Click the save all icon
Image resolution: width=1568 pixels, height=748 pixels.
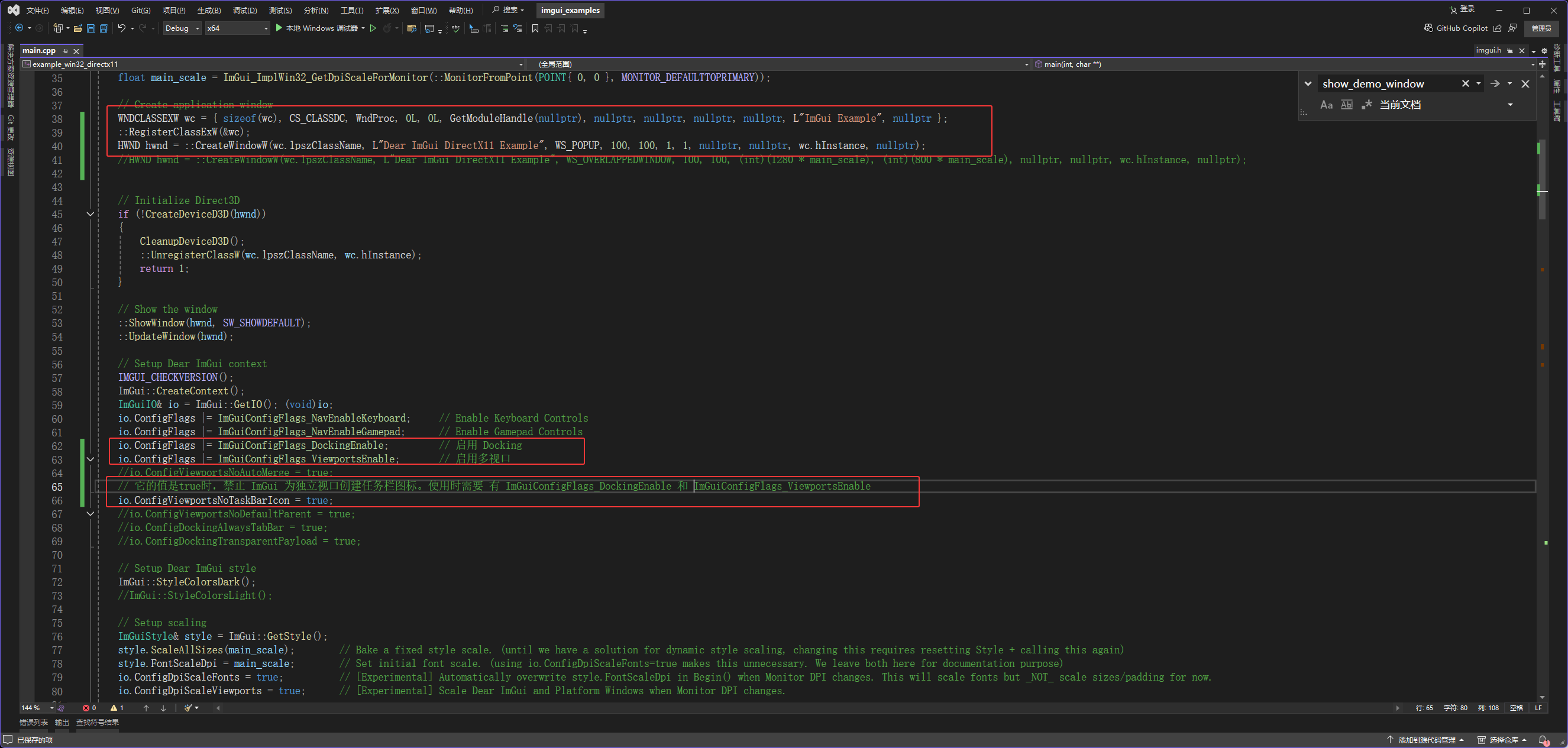[x=104, y=28]
